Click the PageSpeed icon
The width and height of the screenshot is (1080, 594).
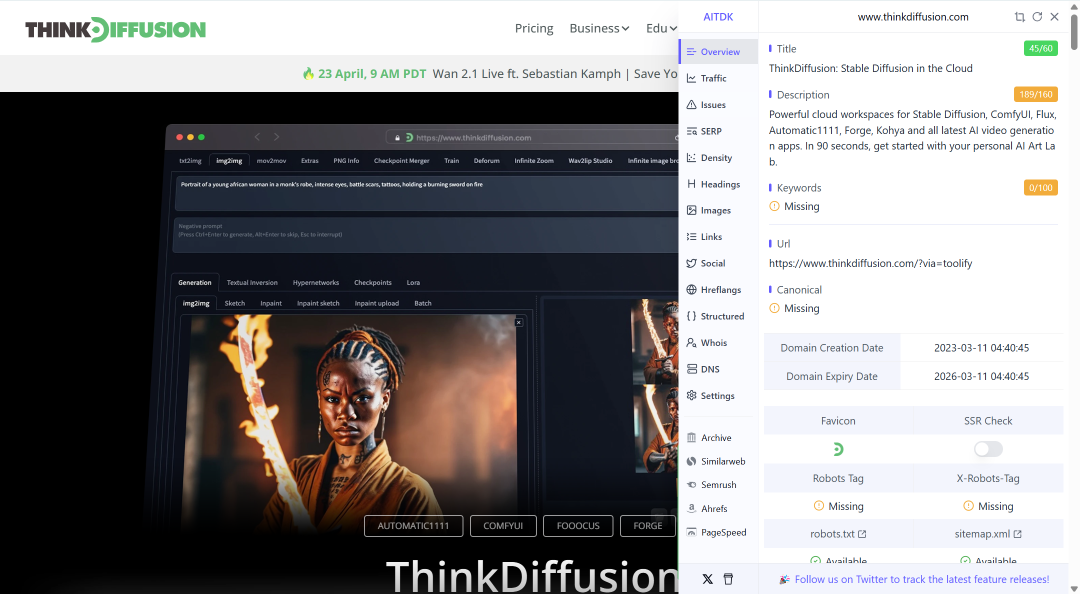click(692, 532)
